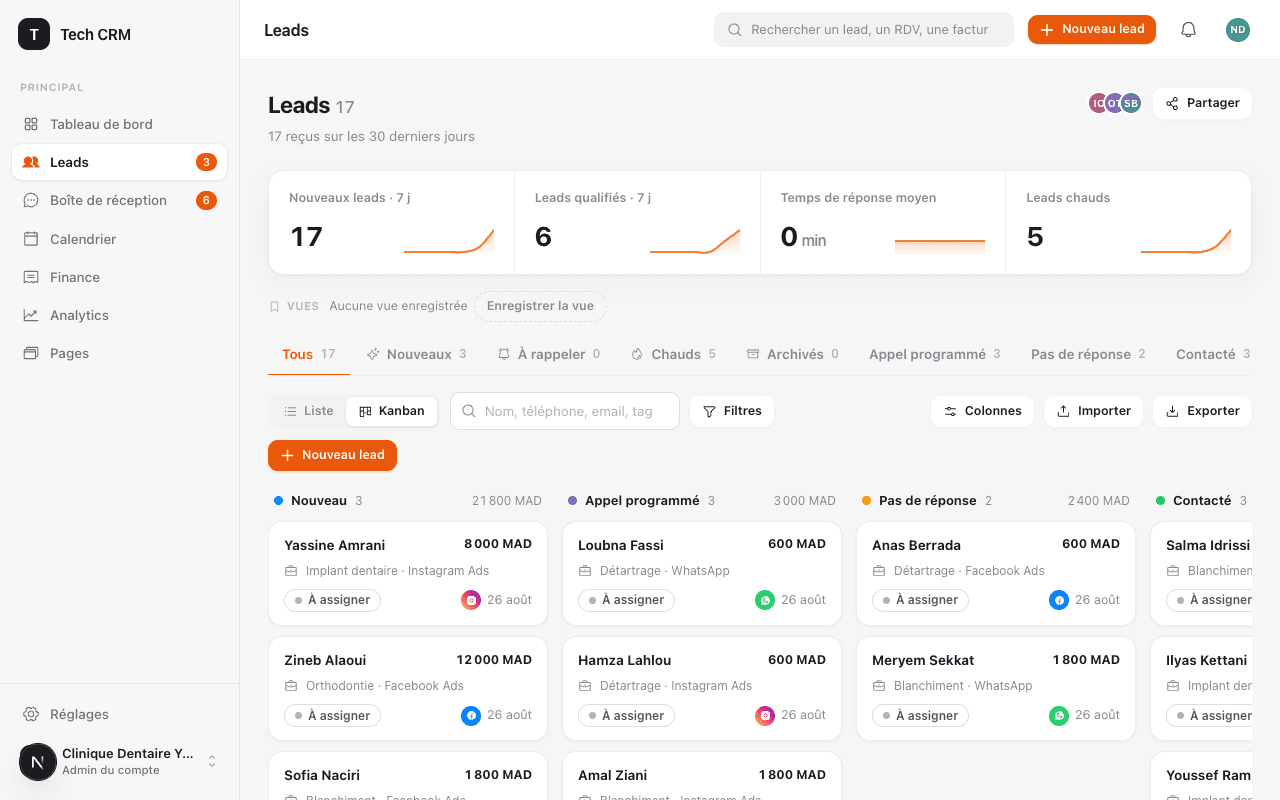
Task: Open Réglages settings
Action: click(x=119, y=714)
